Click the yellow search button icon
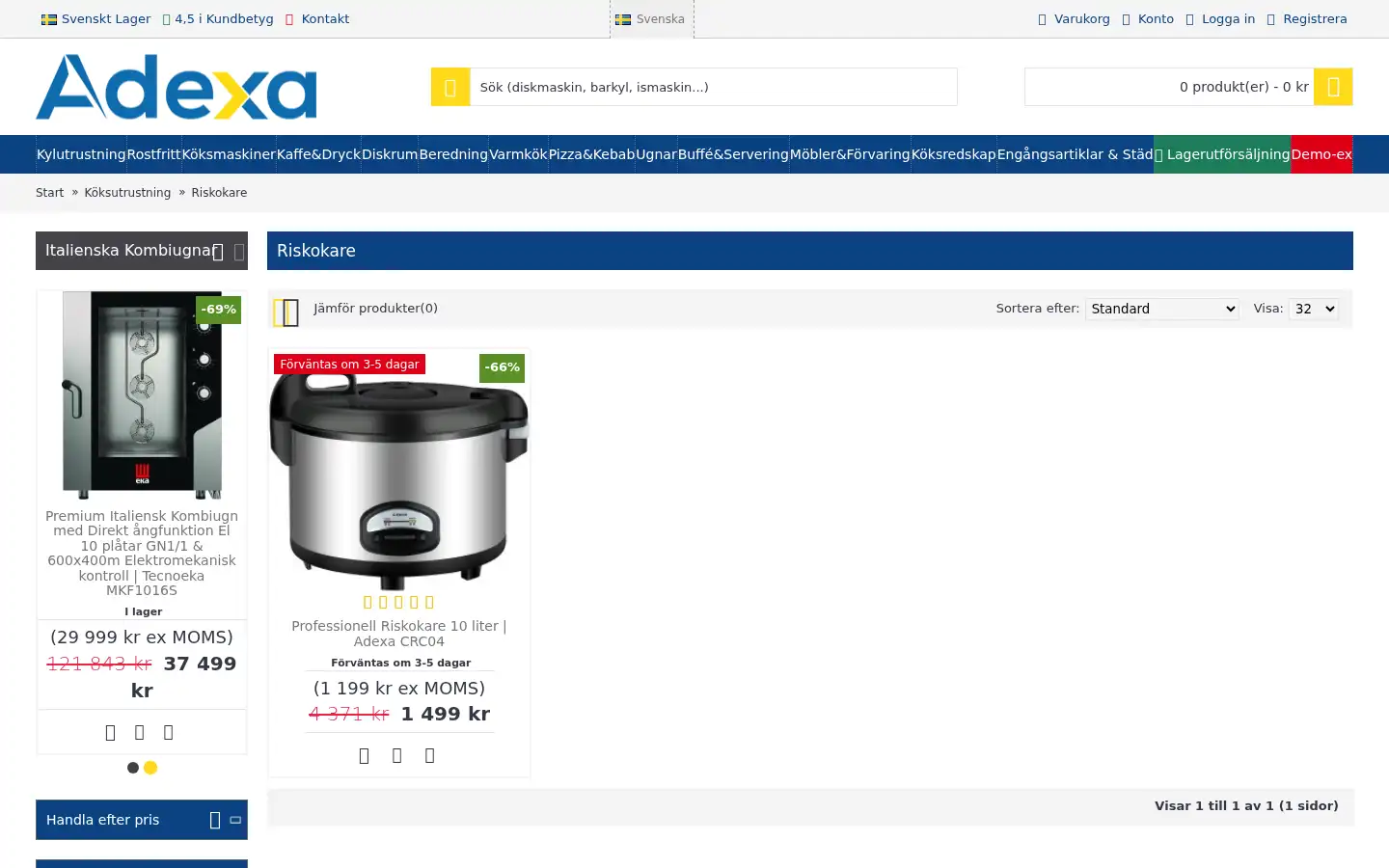The width and height of the screenshot is (1389, 868). pos(450,87)
